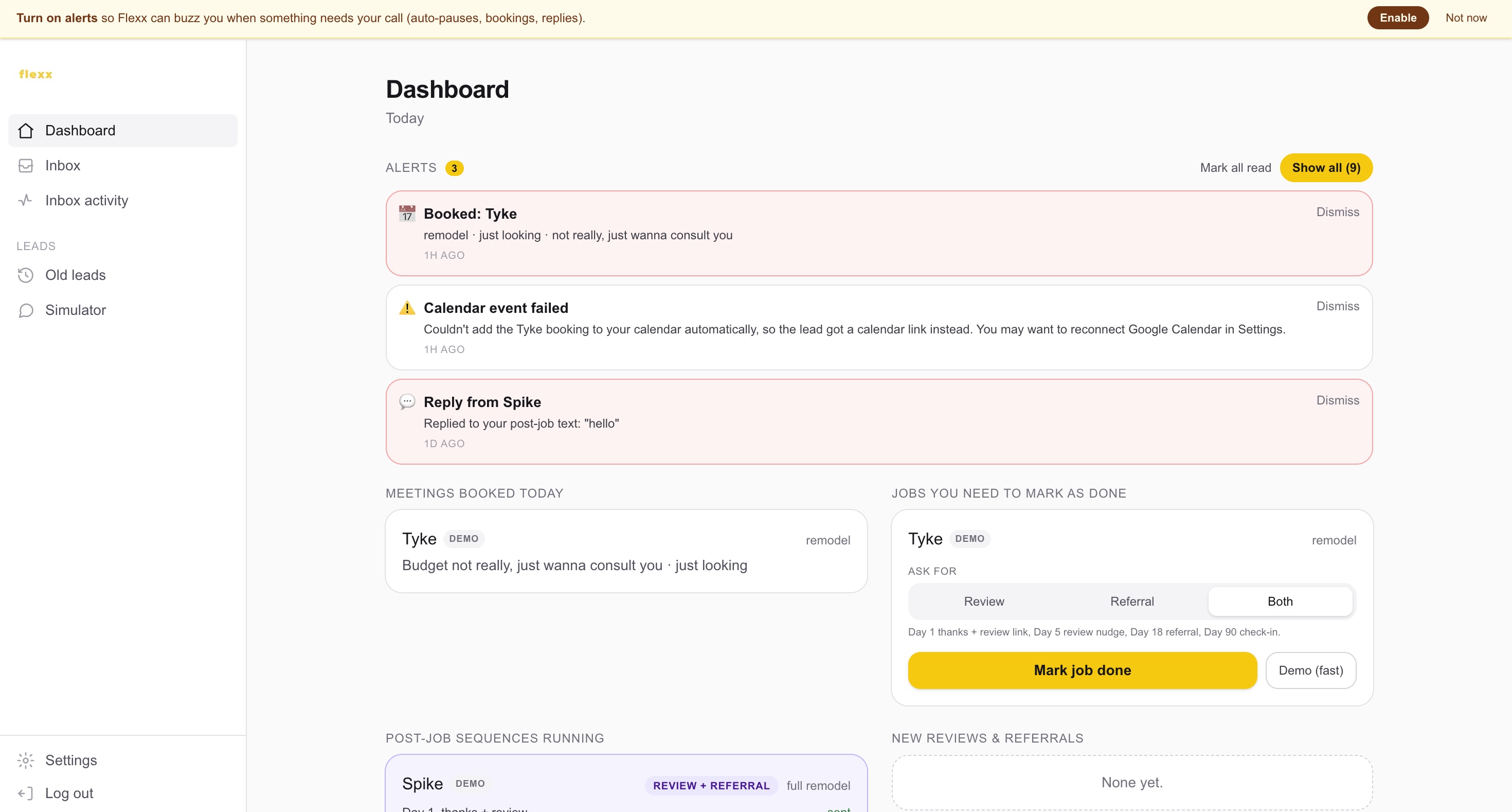Enable alerts in the top banner
This screenshot has height=812, width=1512.
point(1398,17)
